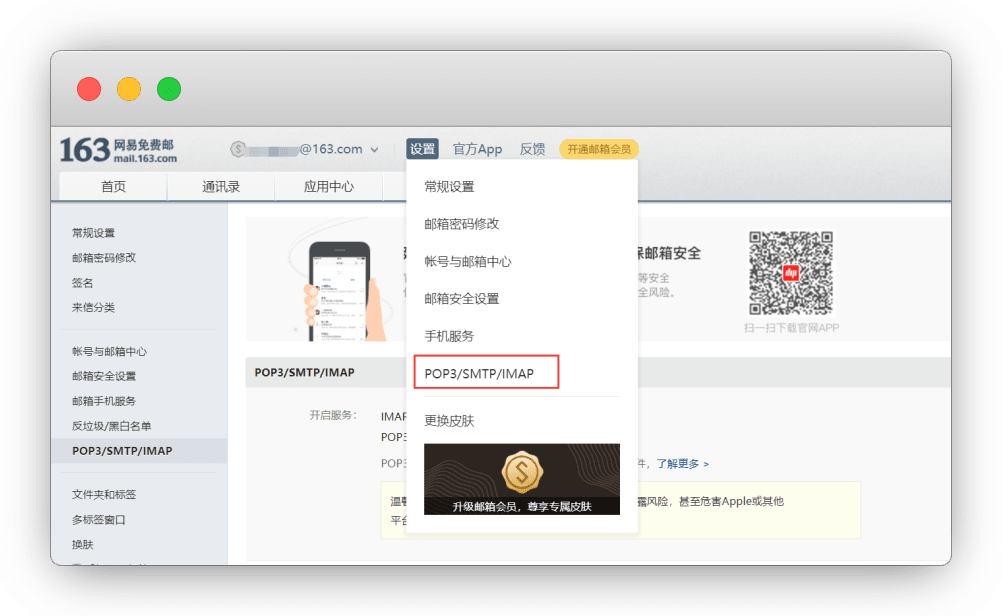This screenshot has width=1002, height=616.
Task: Select 反垃圾/黑白名单 in the left sidebar
Action: 111,426
